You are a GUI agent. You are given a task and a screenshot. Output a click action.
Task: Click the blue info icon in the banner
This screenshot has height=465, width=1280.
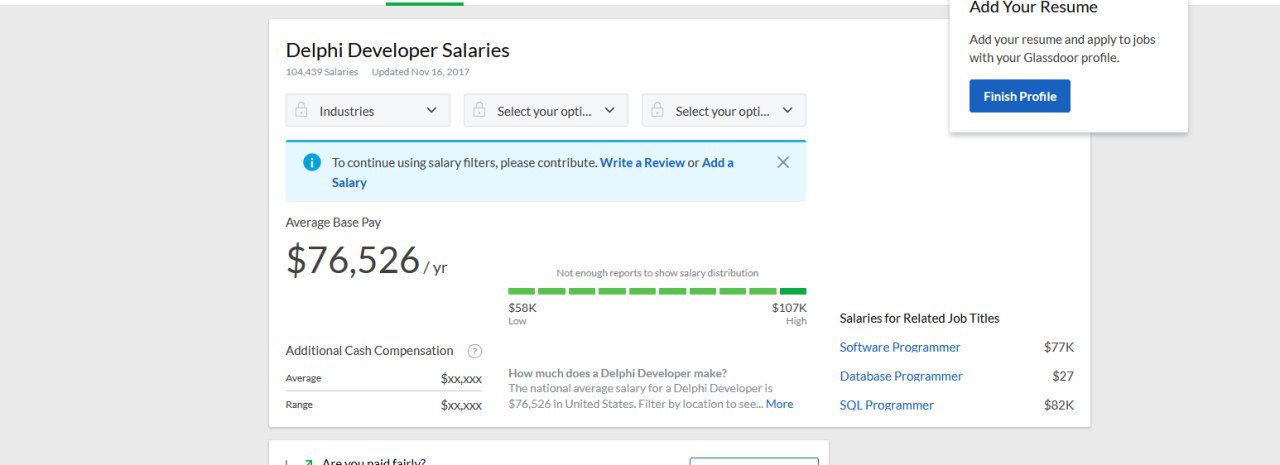(x=312, y=162)
